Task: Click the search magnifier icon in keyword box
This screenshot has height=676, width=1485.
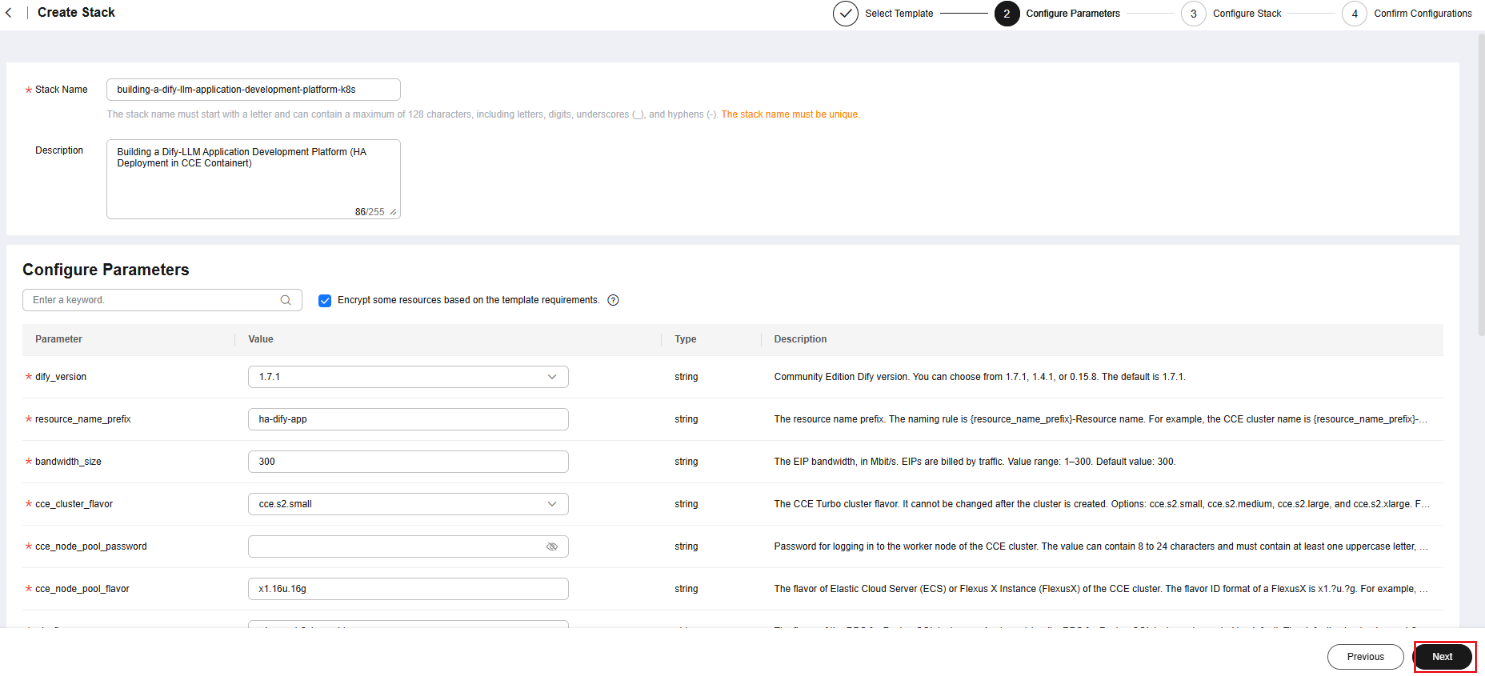Action: (286, 300)
